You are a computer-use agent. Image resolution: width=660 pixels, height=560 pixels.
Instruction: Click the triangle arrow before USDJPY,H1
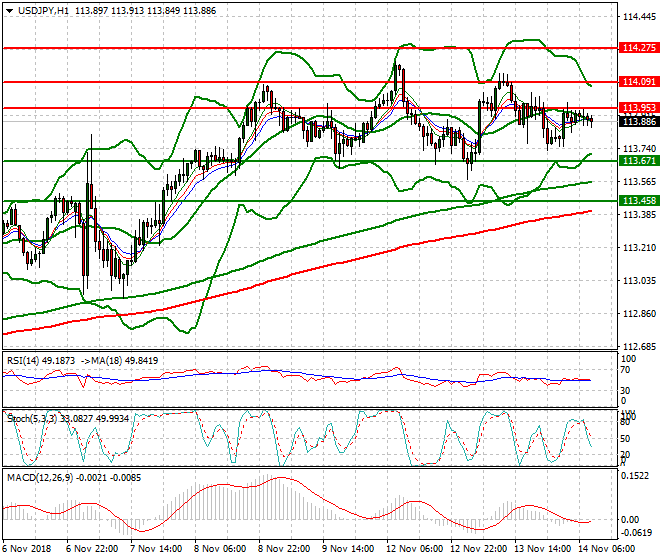(x=9, y=11)
